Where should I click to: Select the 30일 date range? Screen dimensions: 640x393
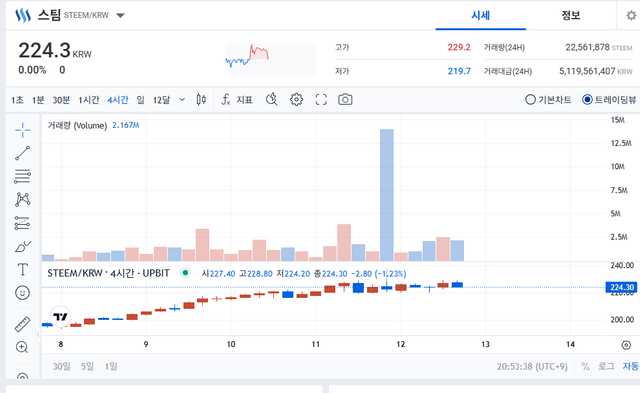click(x=61, y=366)
